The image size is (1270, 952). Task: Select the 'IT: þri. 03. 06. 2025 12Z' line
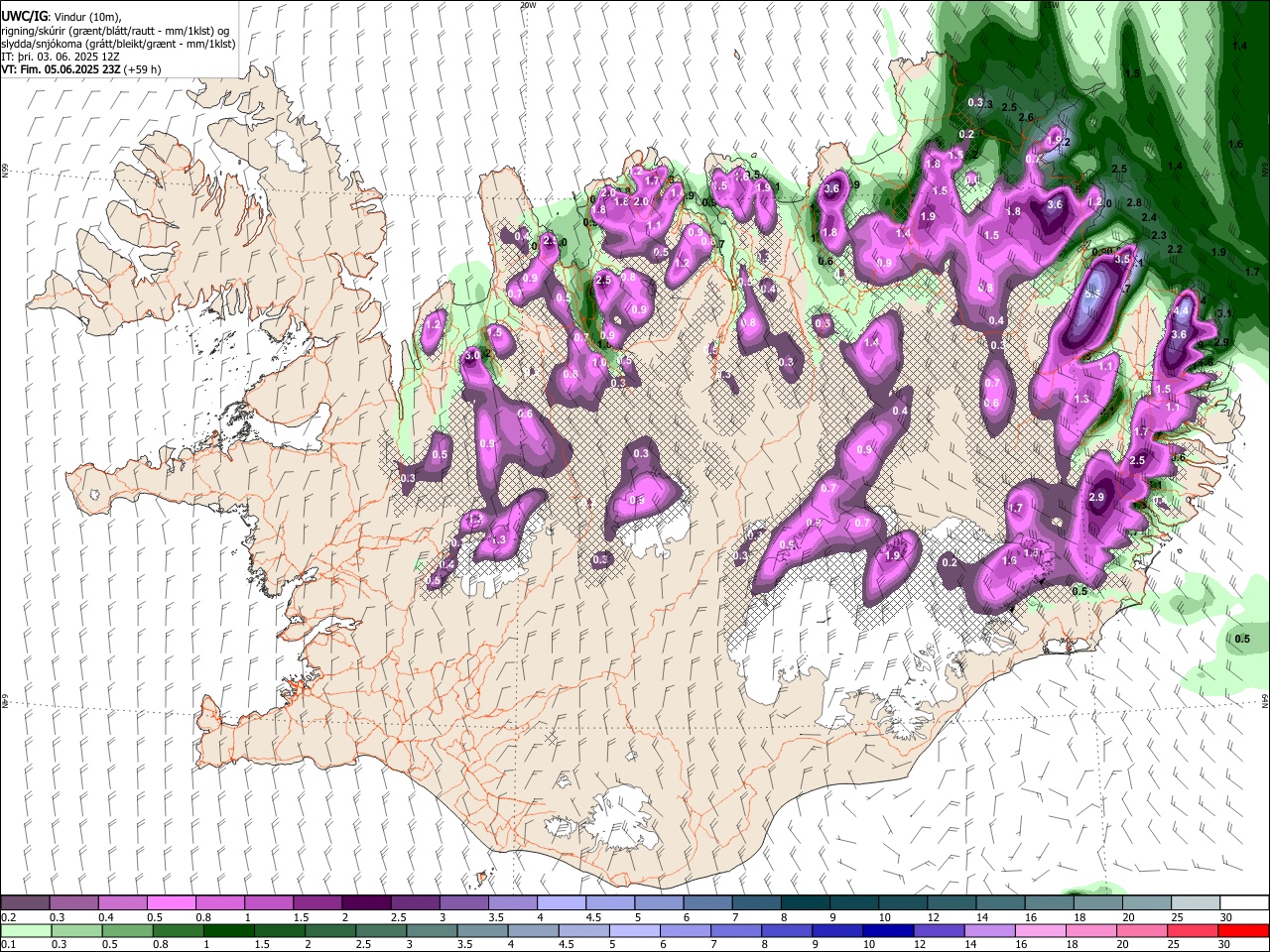(60, 57)
